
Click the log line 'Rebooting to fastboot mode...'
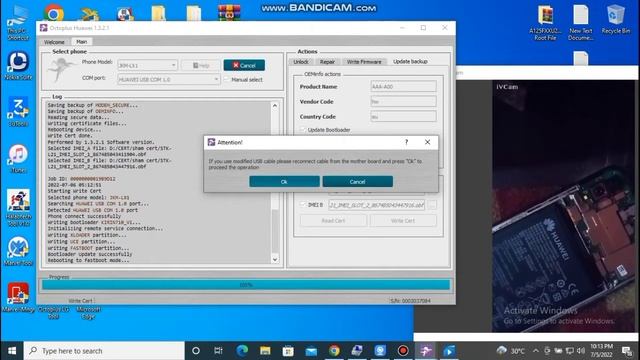(x=88, y=260)
